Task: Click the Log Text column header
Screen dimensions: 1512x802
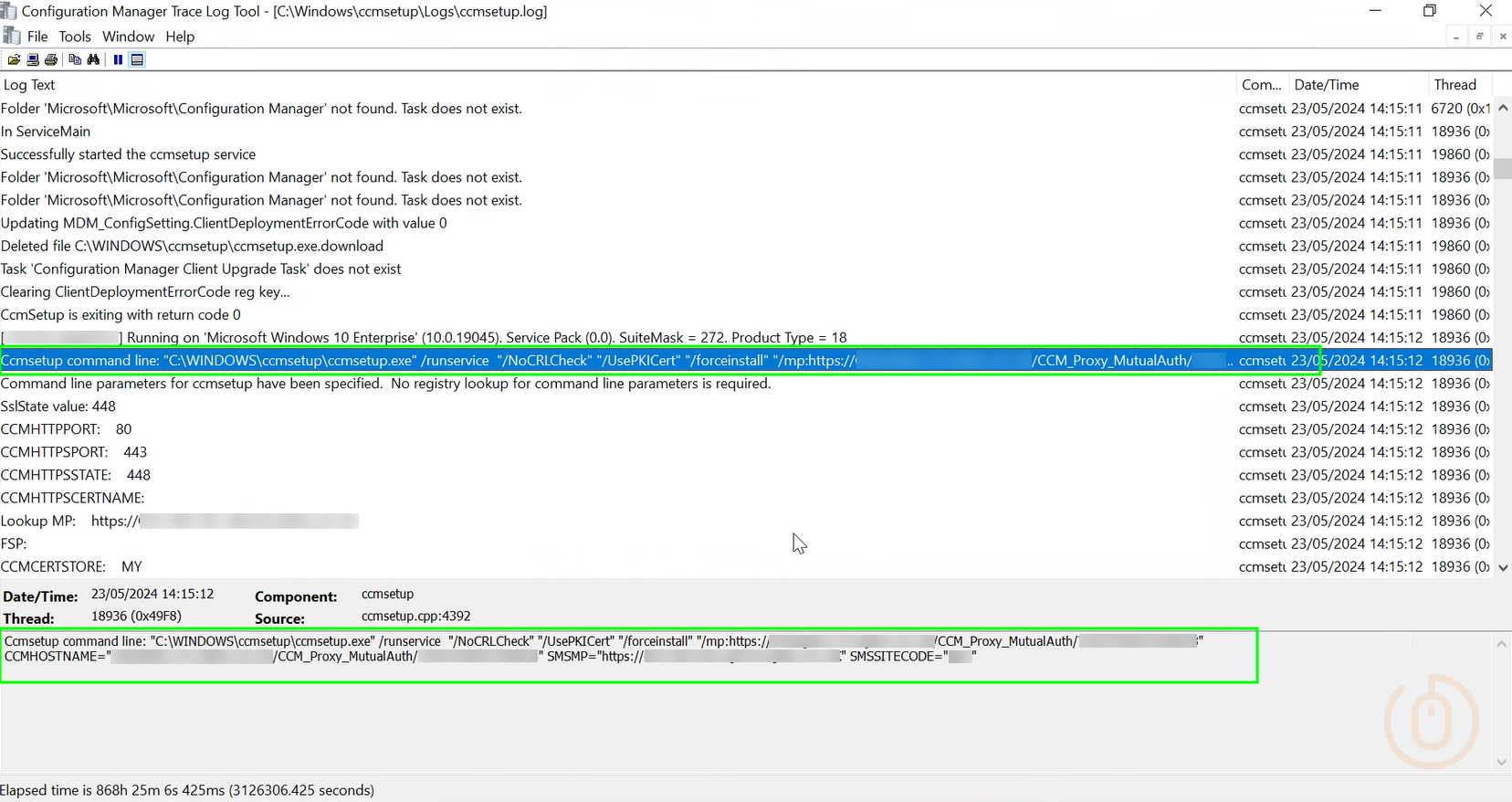Action: coord(29,85)
